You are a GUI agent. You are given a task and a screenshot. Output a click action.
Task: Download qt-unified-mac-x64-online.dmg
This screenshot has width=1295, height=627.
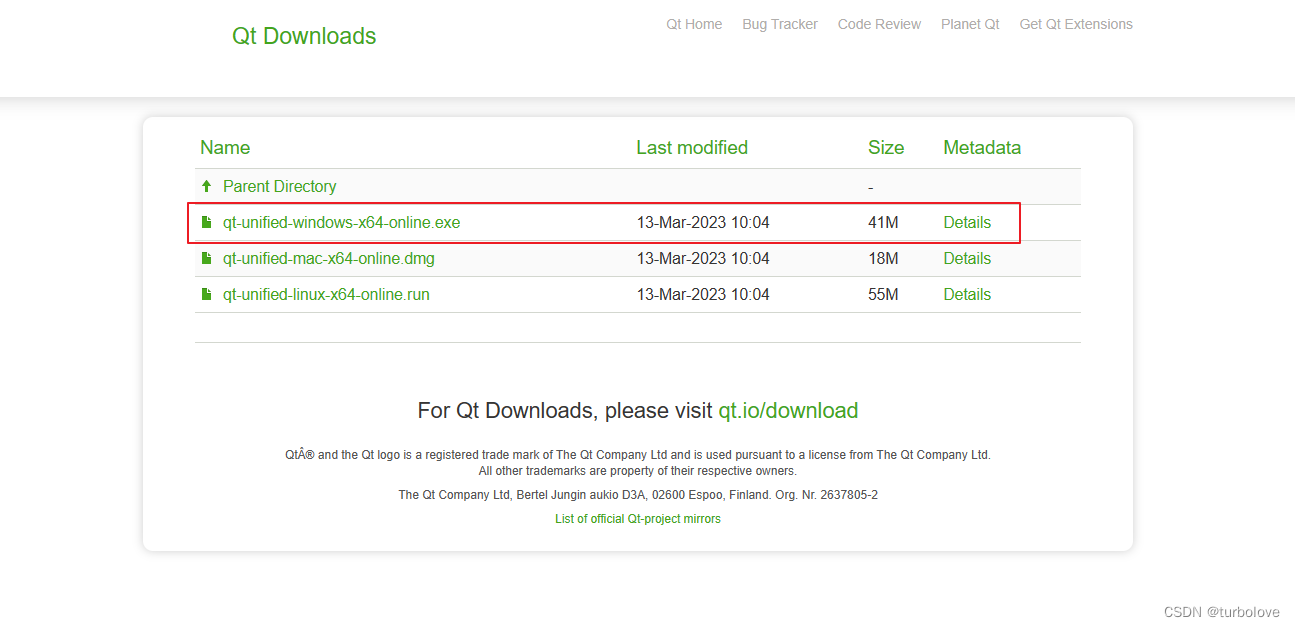point(328,258)
